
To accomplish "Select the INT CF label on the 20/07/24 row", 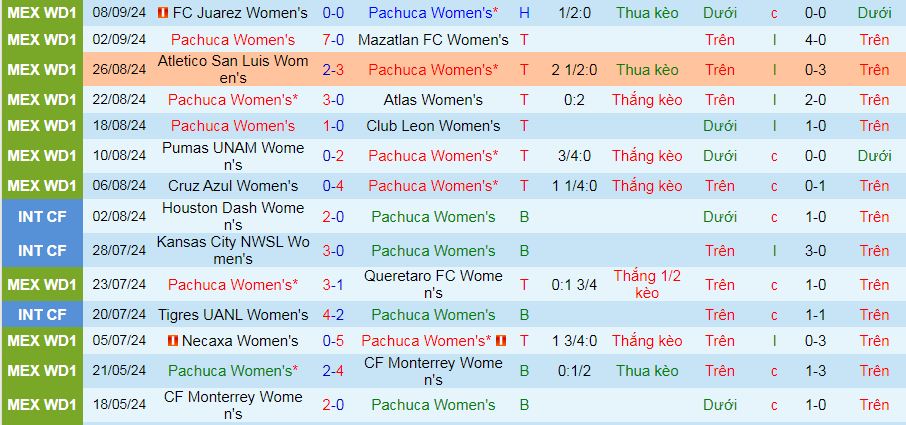I will coord(41,315).
